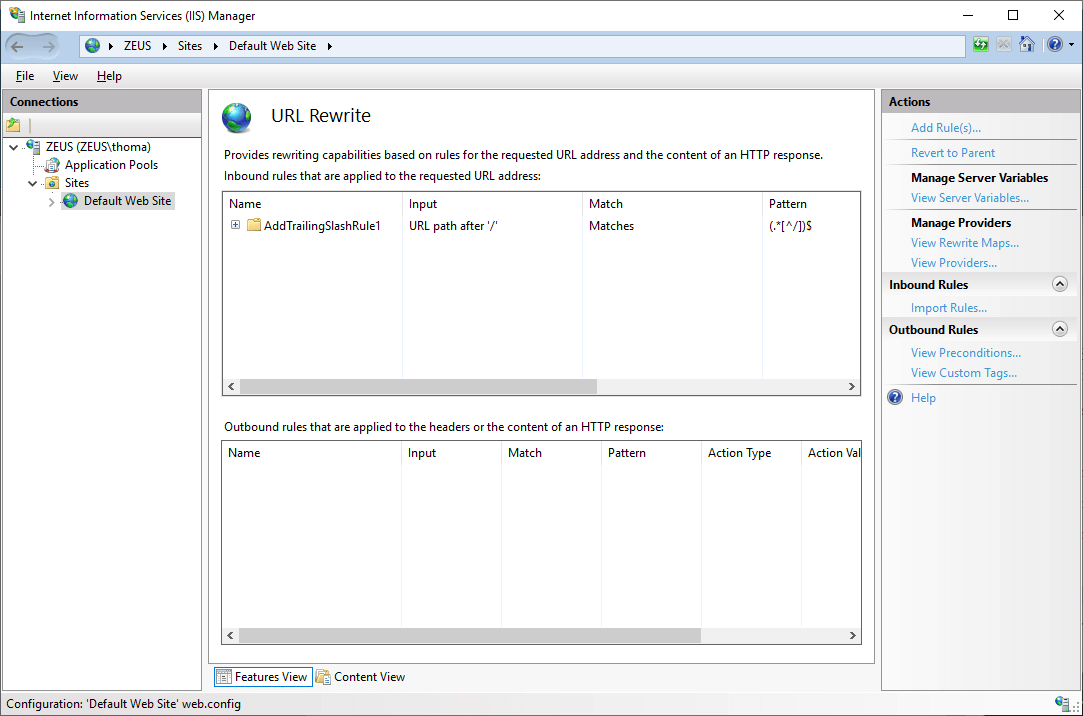Go to Home via house icon

coord(1027,45)
